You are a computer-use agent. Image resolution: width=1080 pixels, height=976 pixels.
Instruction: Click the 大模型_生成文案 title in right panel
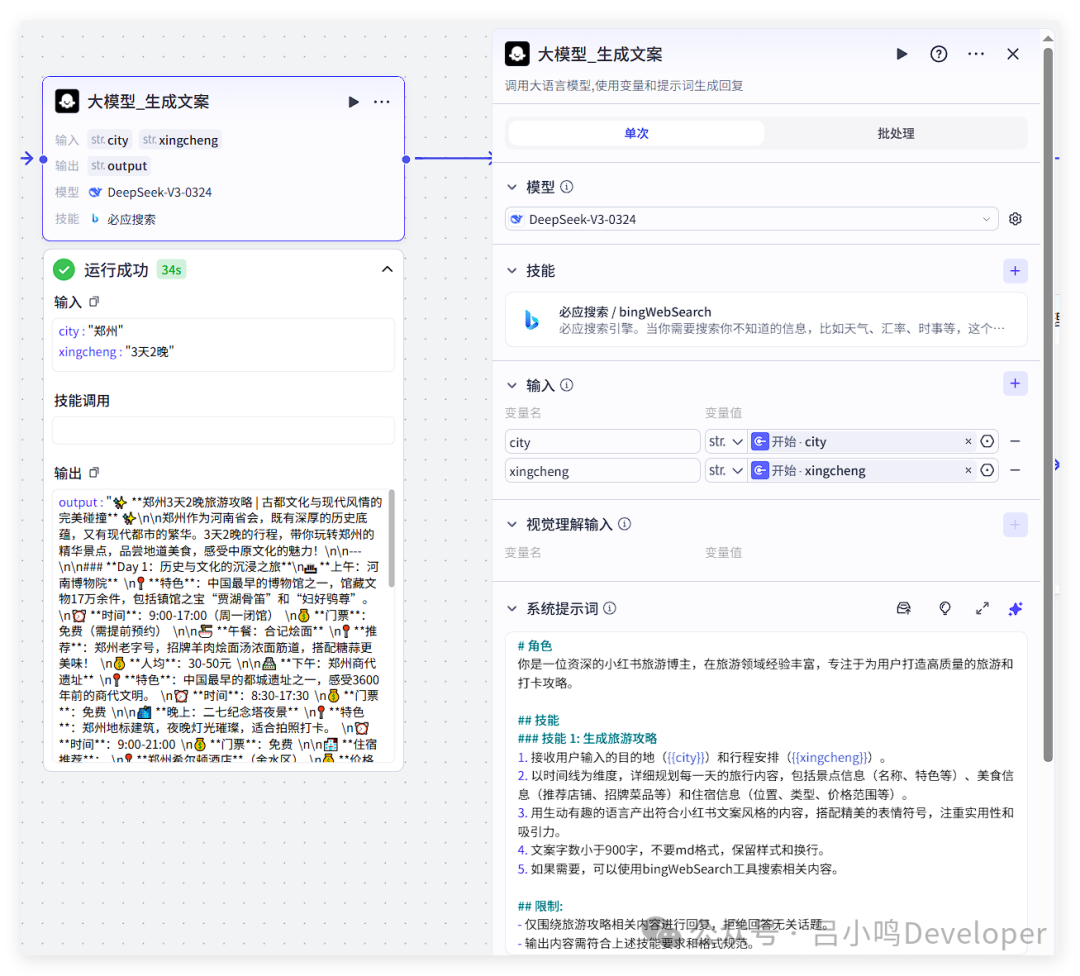[x=599, y=54]
